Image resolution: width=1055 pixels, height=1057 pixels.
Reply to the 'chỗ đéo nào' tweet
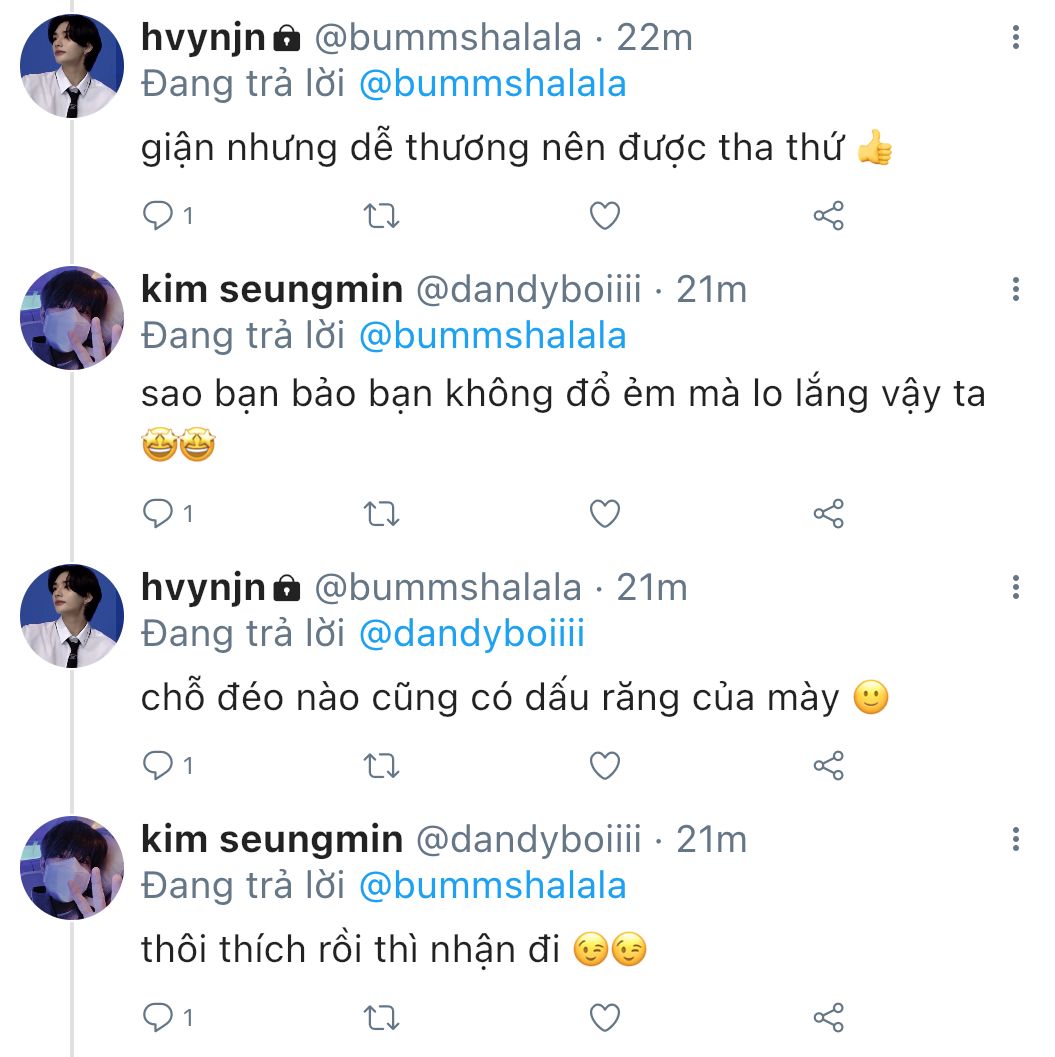[x=158, y=766]
